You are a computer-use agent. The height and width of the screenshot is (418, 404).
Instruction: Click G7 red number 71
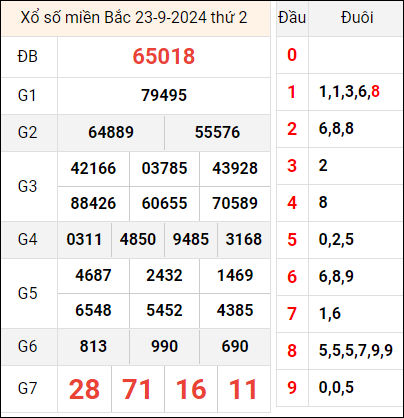point(137,389)
